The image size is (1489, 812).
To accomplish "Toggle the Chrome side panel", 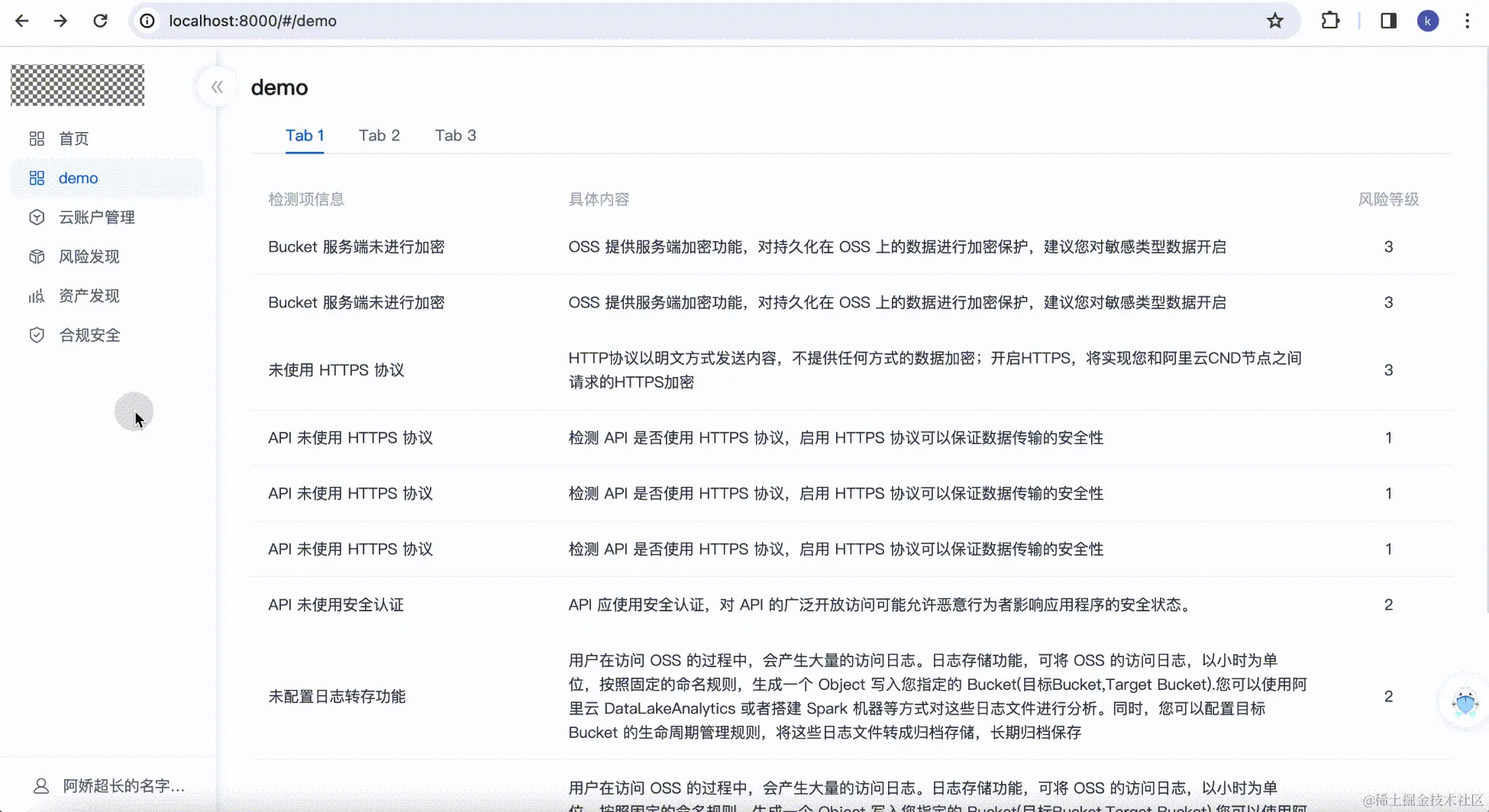I will pos(1387,21).
